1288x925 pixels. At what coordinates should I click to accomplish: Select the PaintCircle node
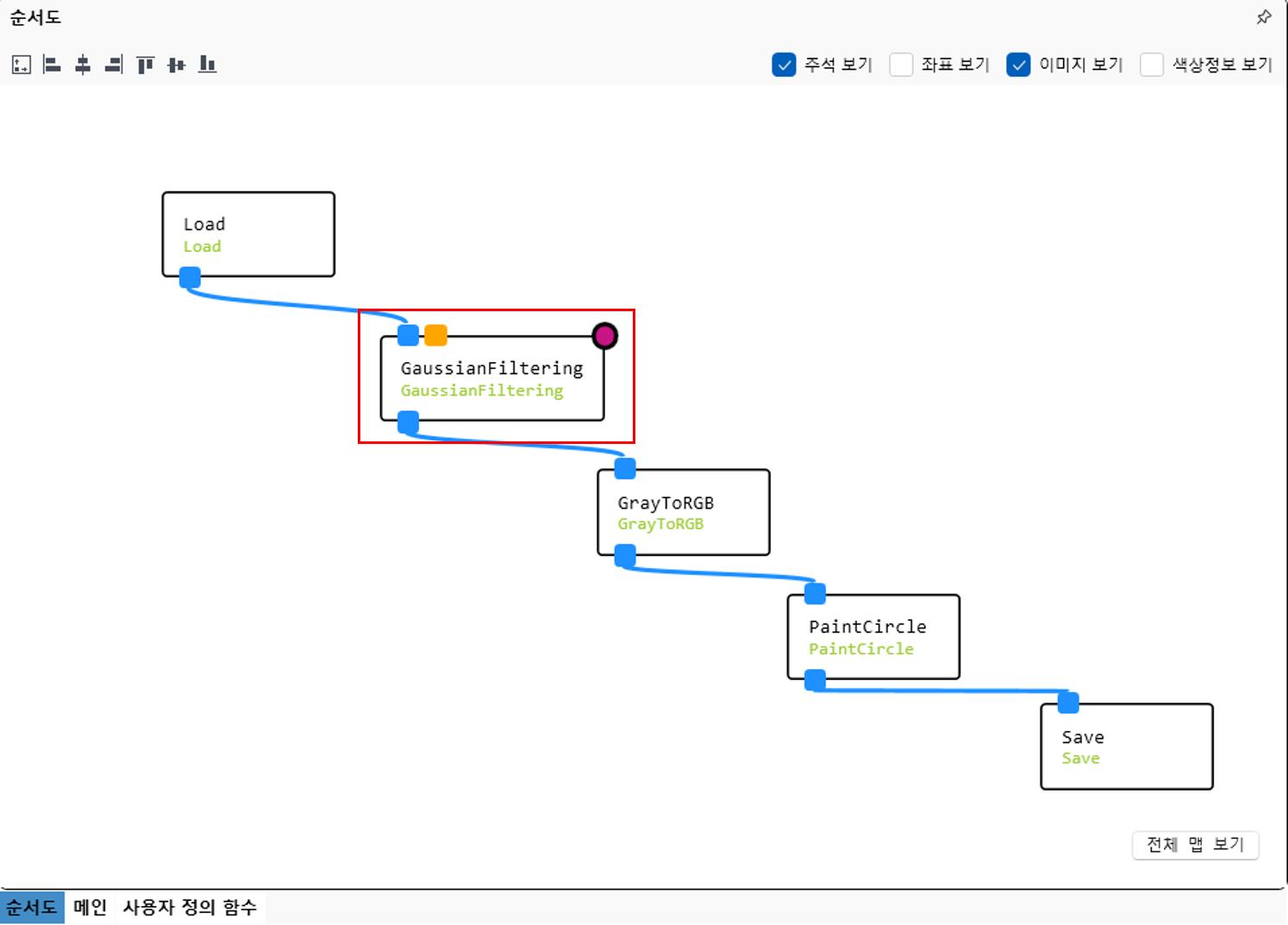pos(873,637)
